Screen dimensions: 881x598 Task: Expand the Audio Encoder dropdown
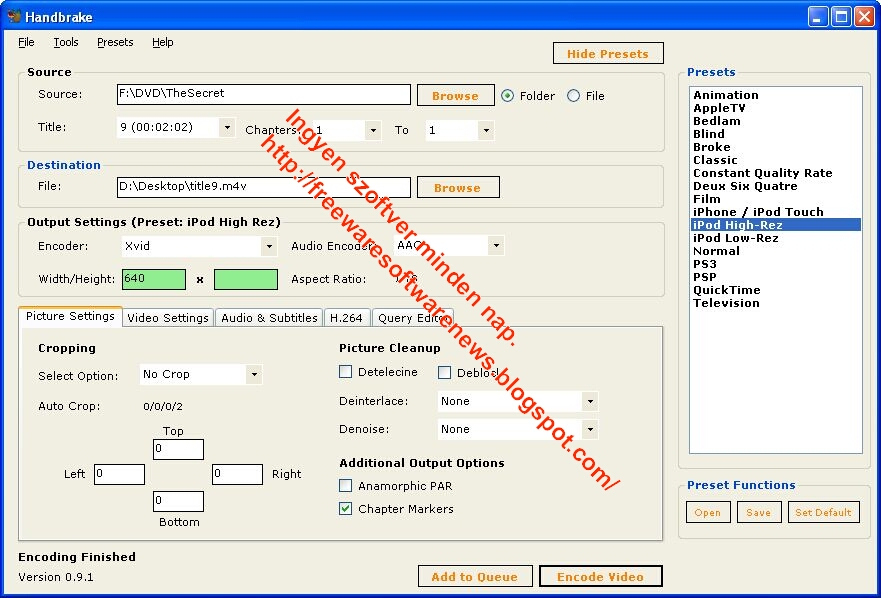tap(496, 246)
